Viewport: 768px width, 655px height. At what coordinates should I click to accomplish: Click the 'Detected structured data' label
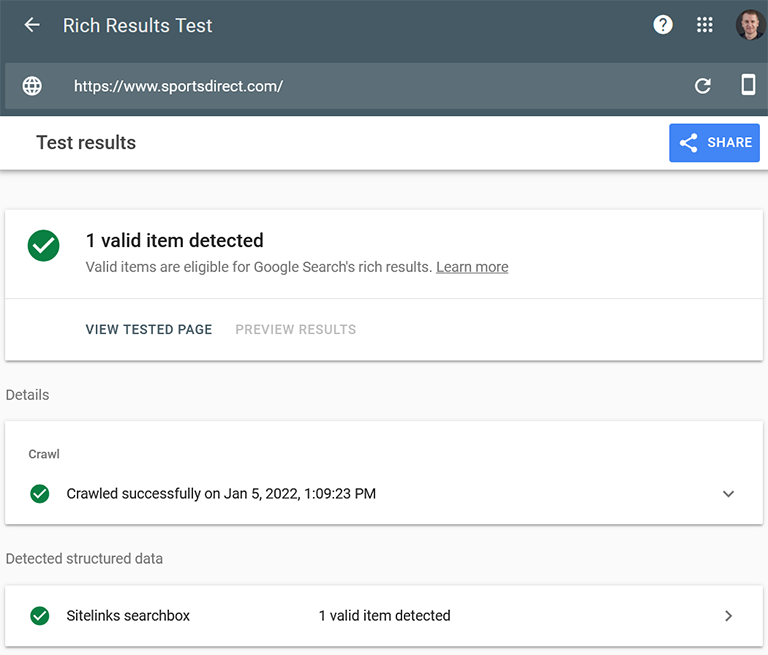(84, 558)
